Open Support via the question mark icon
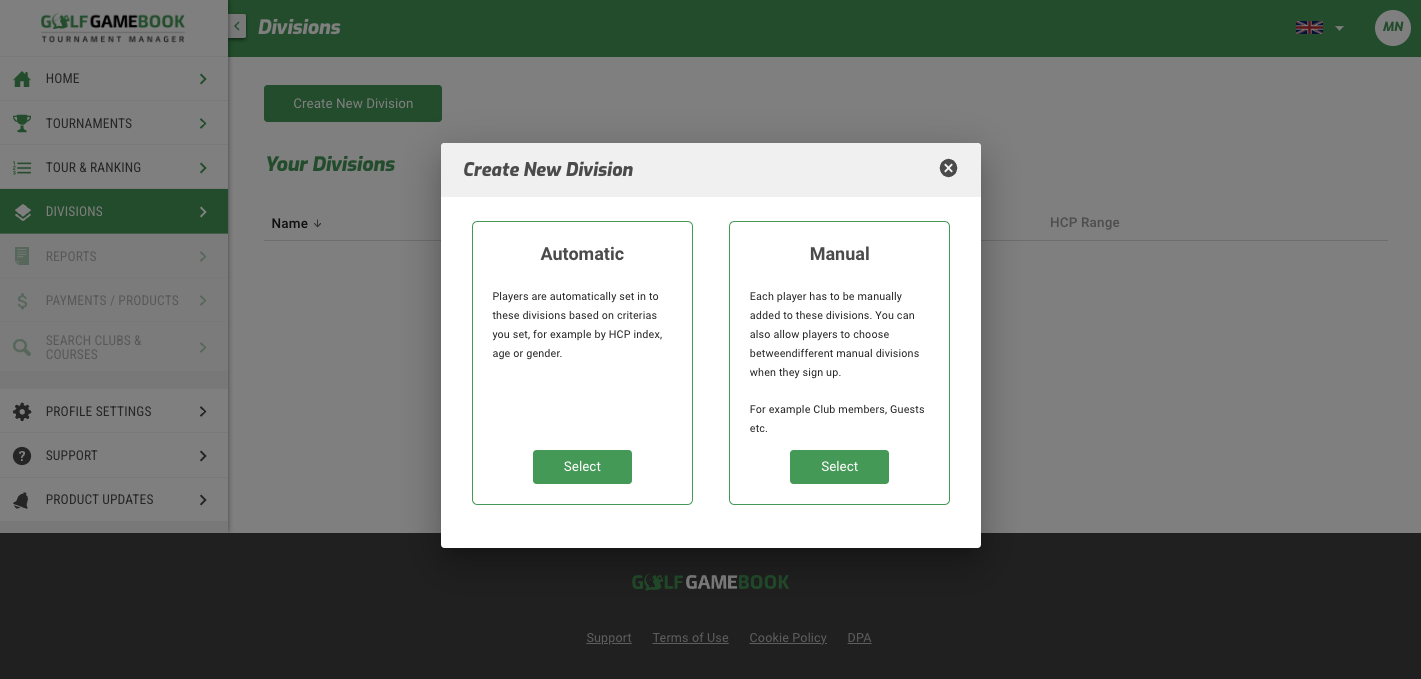Viewport: 1421px width, 679px height. click(21, 455)
